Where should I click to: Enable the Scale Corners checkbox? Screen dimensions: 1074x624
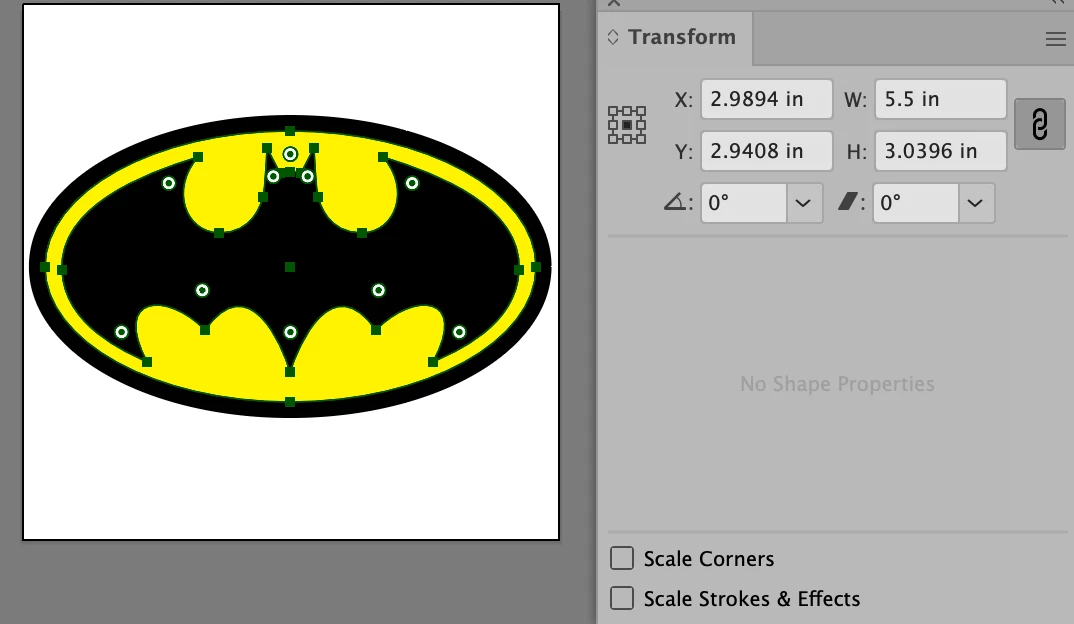point(622,558)
